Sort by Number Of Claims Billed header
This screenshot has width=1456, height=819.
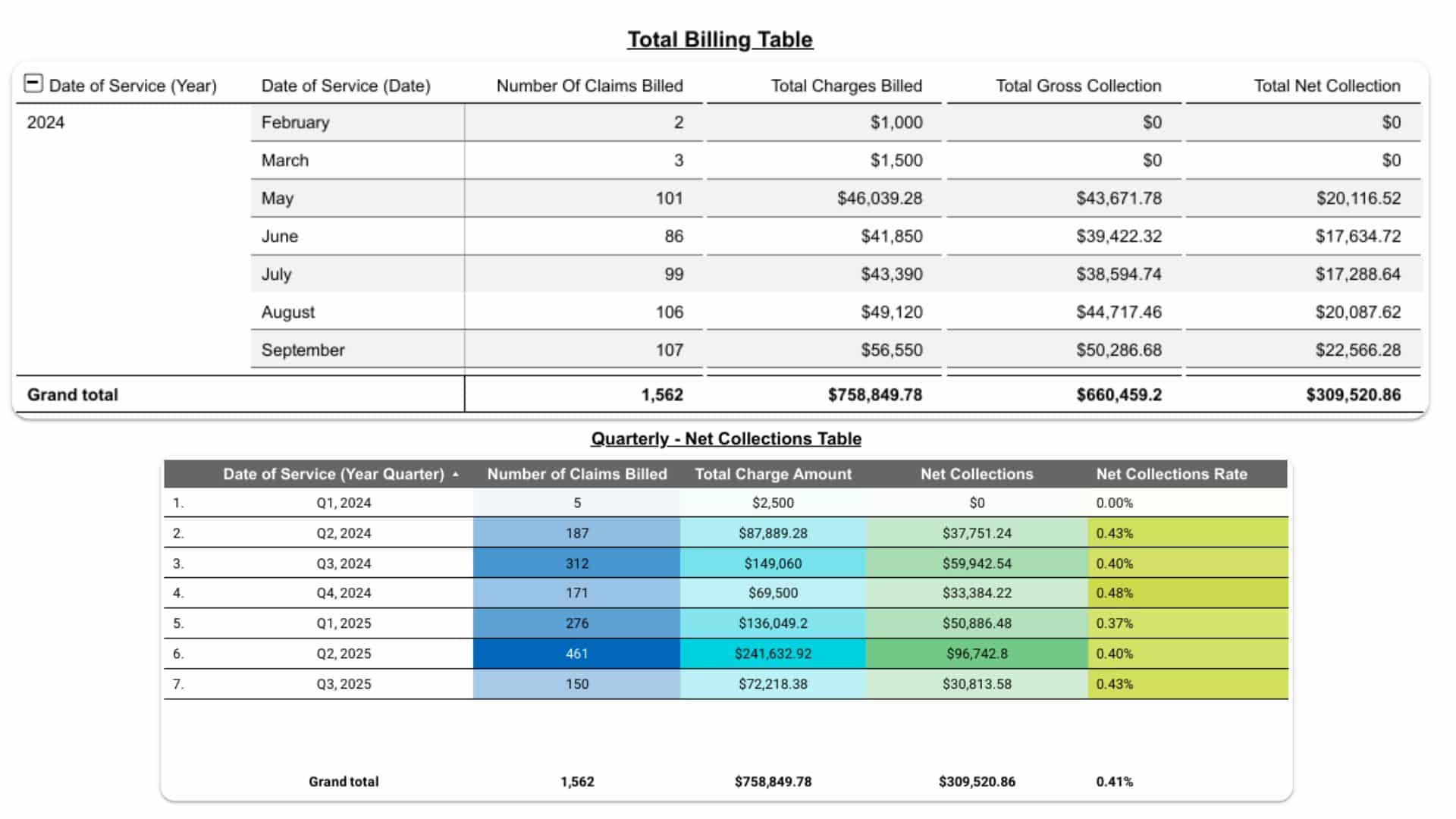click(x=590, y=86)
